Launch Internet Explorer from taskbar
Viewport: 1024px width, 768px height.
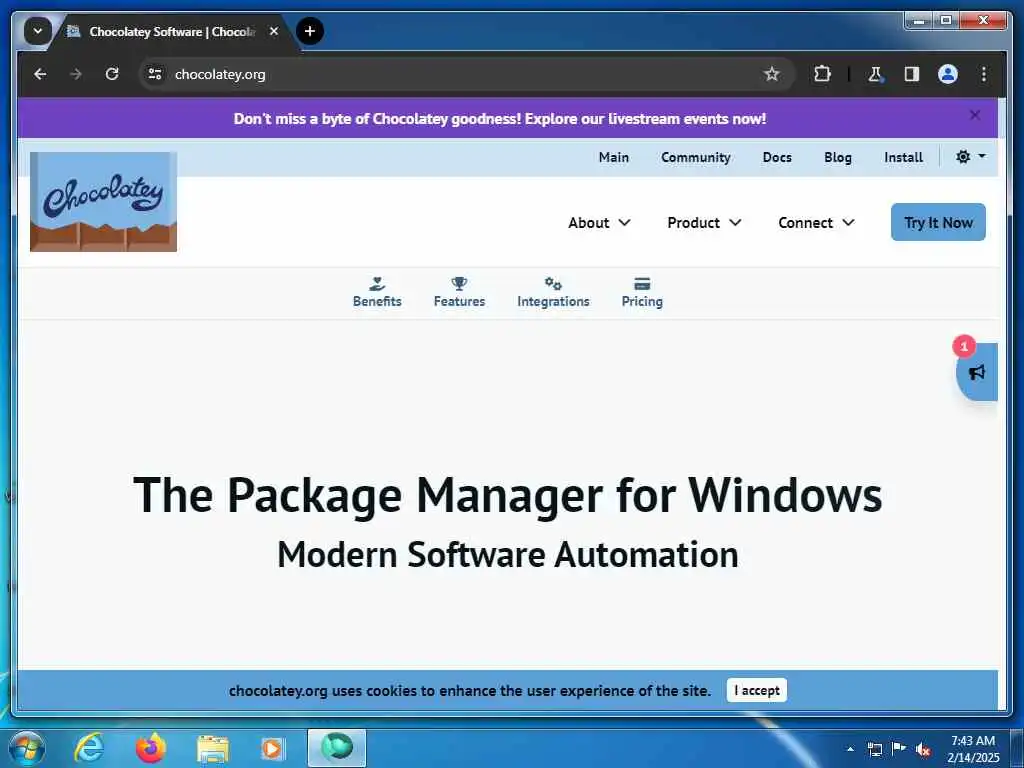(x=89, y=748)
